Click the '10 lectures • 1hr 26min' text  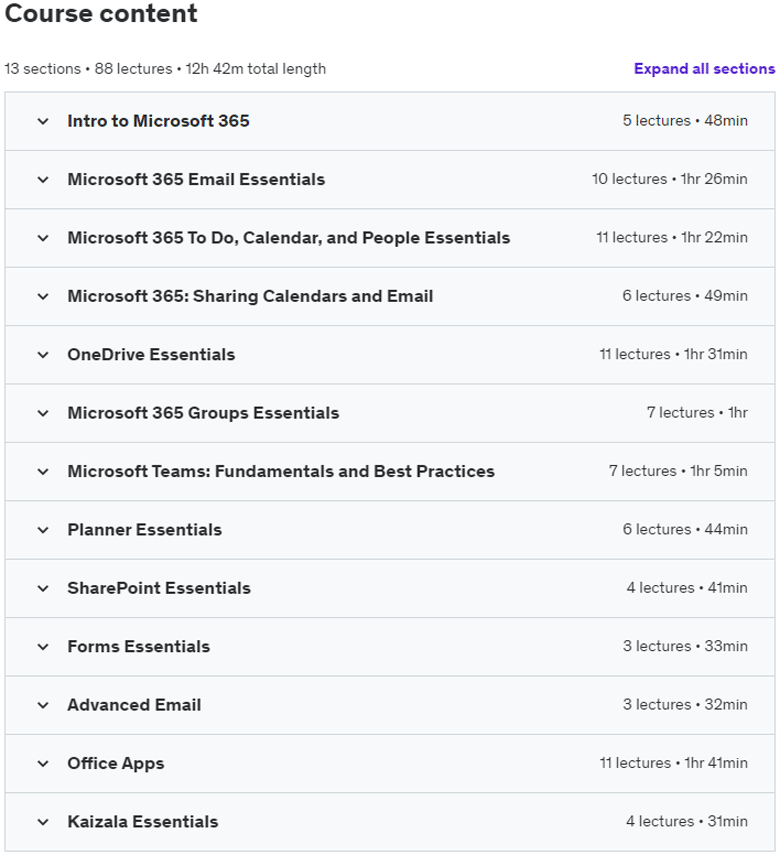coord(670,179)
